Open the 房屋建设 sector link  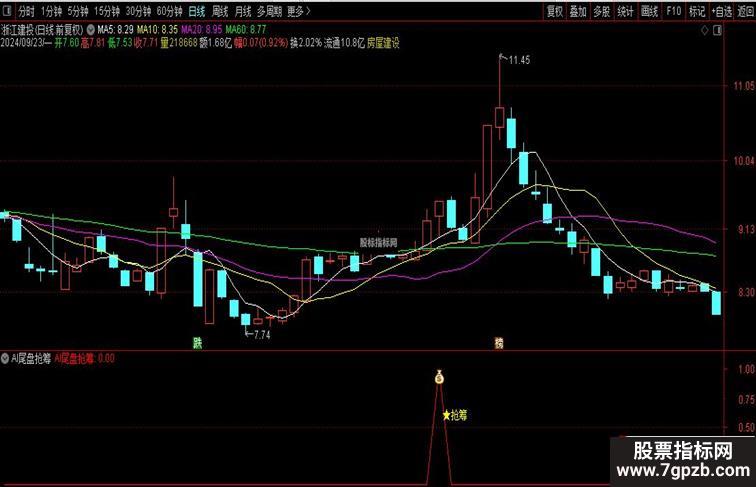[x=383, y=43]
